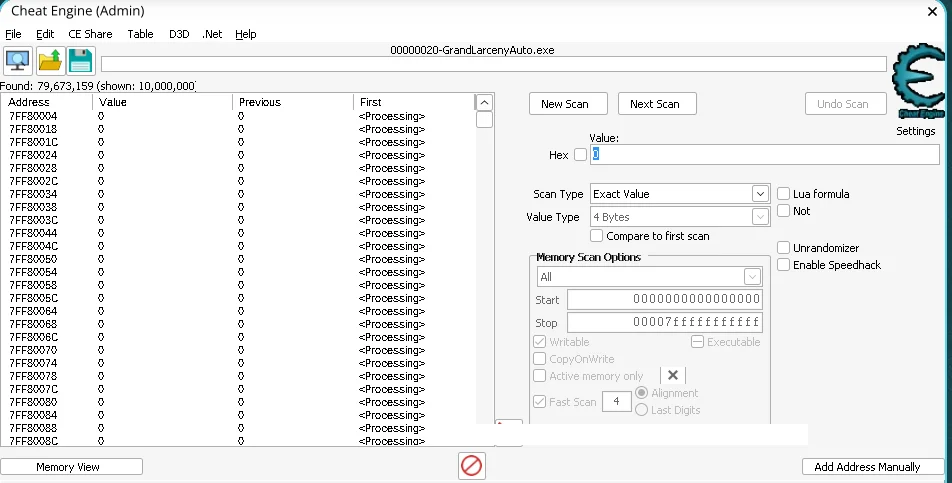Viewport: 952px width, 483px height.
Task: Click the X button beside Active memory only
Action: [x=673, y=376]
